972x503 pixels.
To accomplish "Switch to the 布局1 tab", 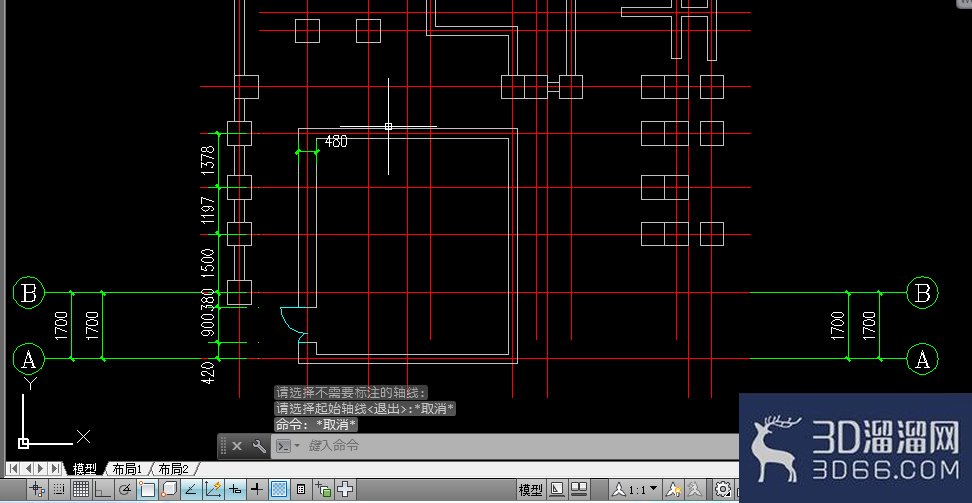I will pos(127,469).
